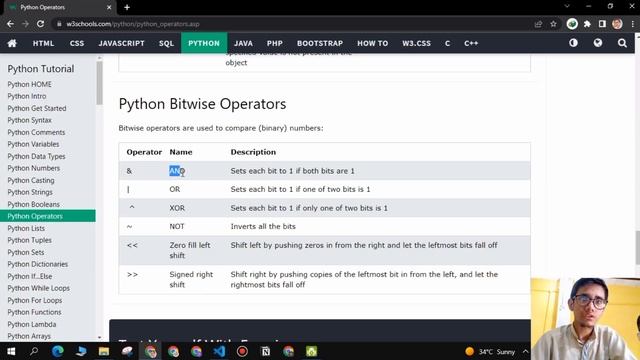
Task: Open the JAVASCRIPT tutorial menu
Action: click(121, 43)
